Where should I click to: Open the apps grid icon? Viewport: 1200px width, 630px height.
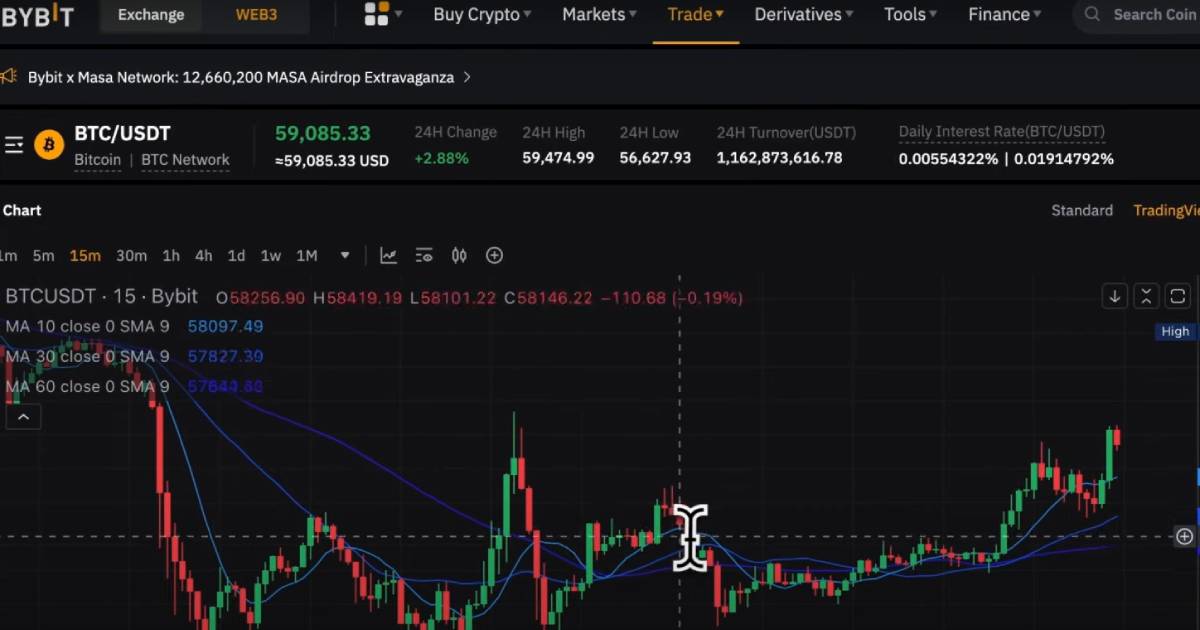pyautogui.click(x=376, y=14)
